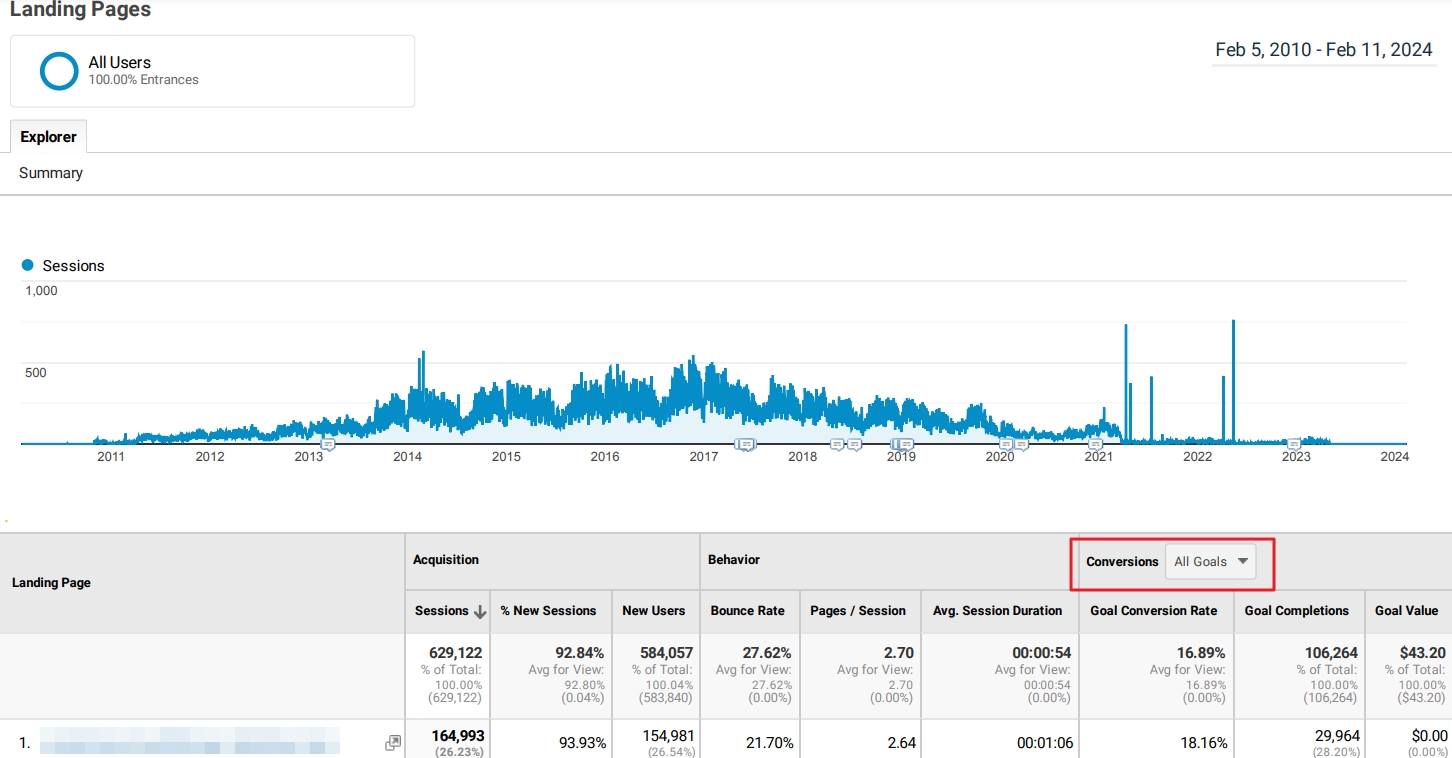
Task: Click the Landing Page column header
Action: coord(51,582)
